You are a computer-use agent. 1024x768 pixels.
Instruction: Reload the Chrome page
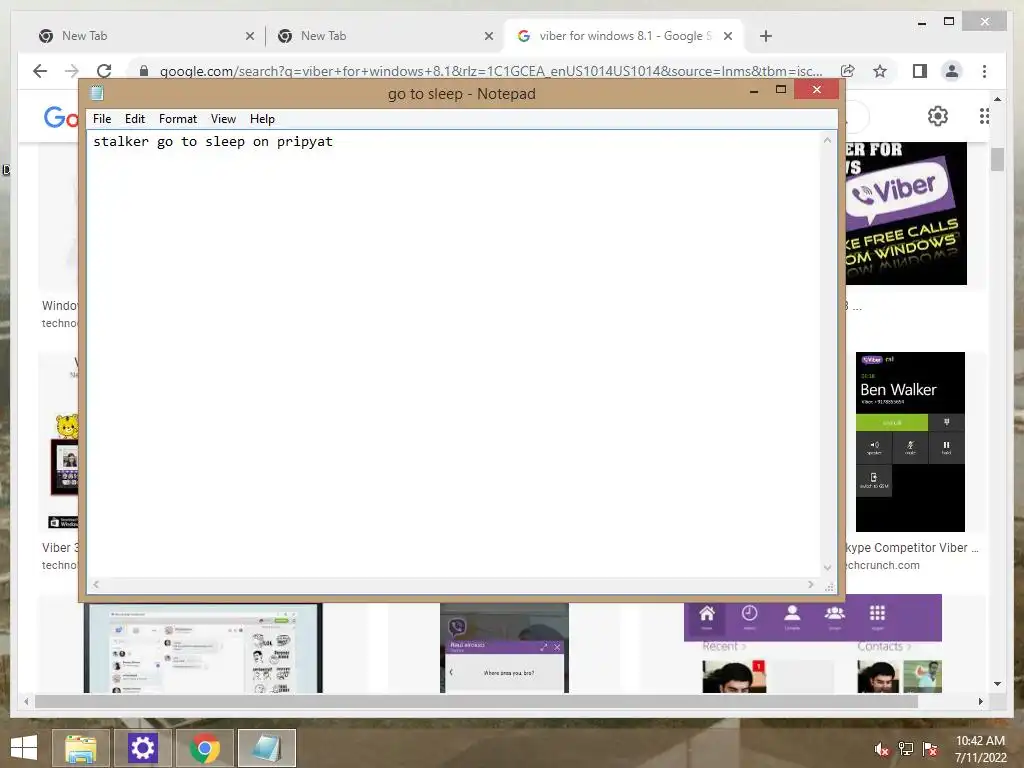point(104,71)
